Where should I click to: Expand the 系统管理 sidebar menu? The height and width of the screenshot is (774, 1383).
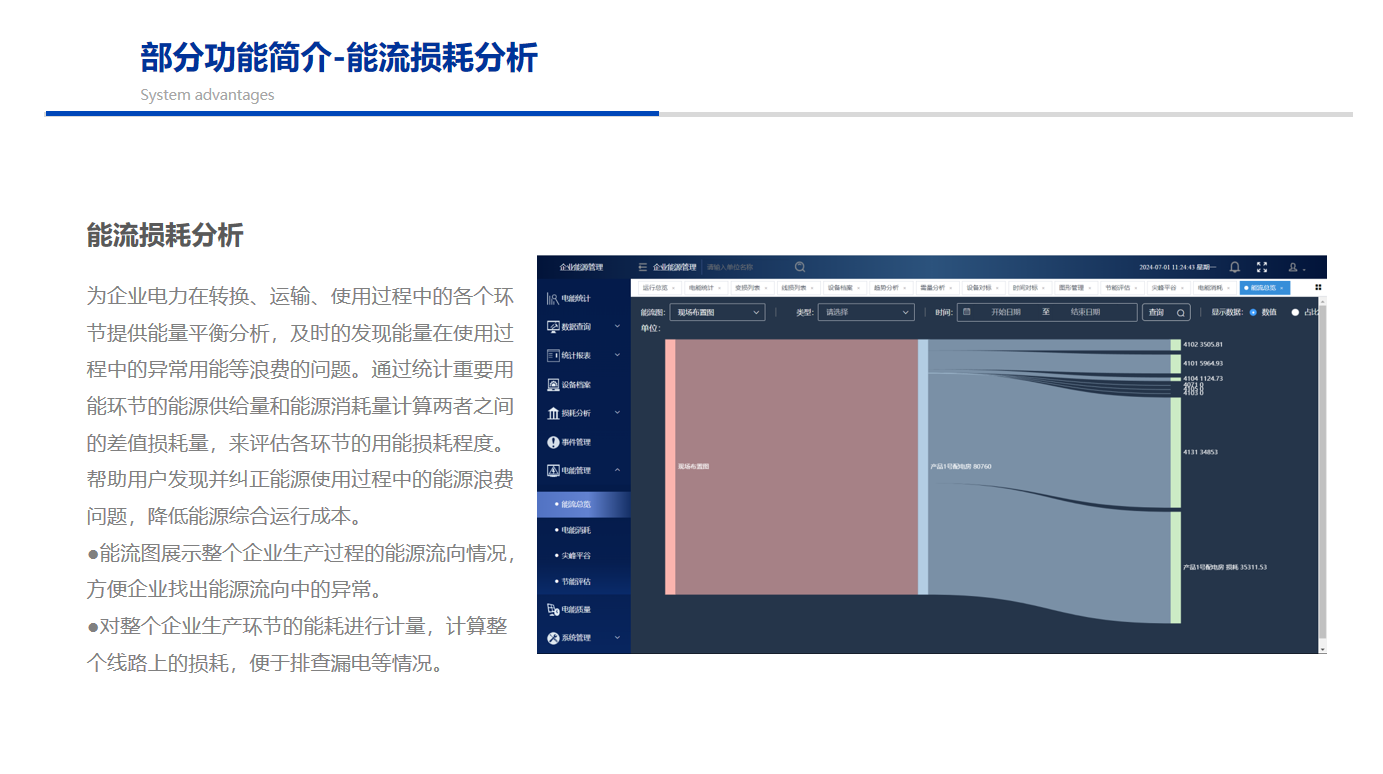(x=617, y=638)
